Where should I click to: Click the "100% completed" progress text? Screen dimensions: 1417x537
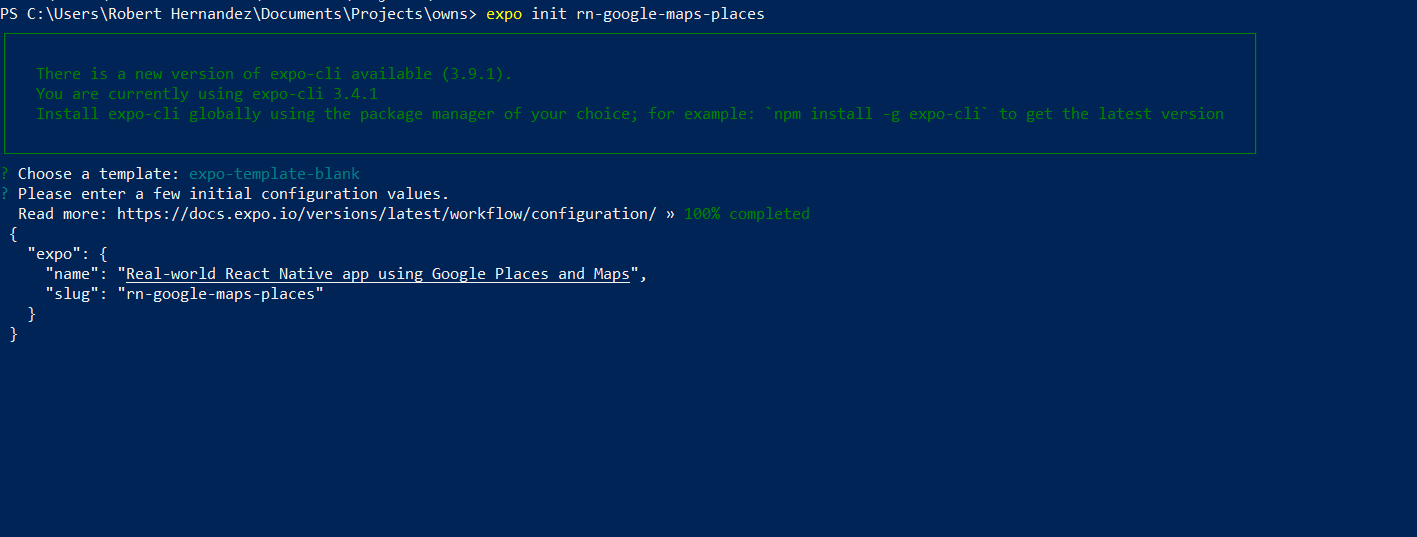pyautogui.click(x=747, y=214)
